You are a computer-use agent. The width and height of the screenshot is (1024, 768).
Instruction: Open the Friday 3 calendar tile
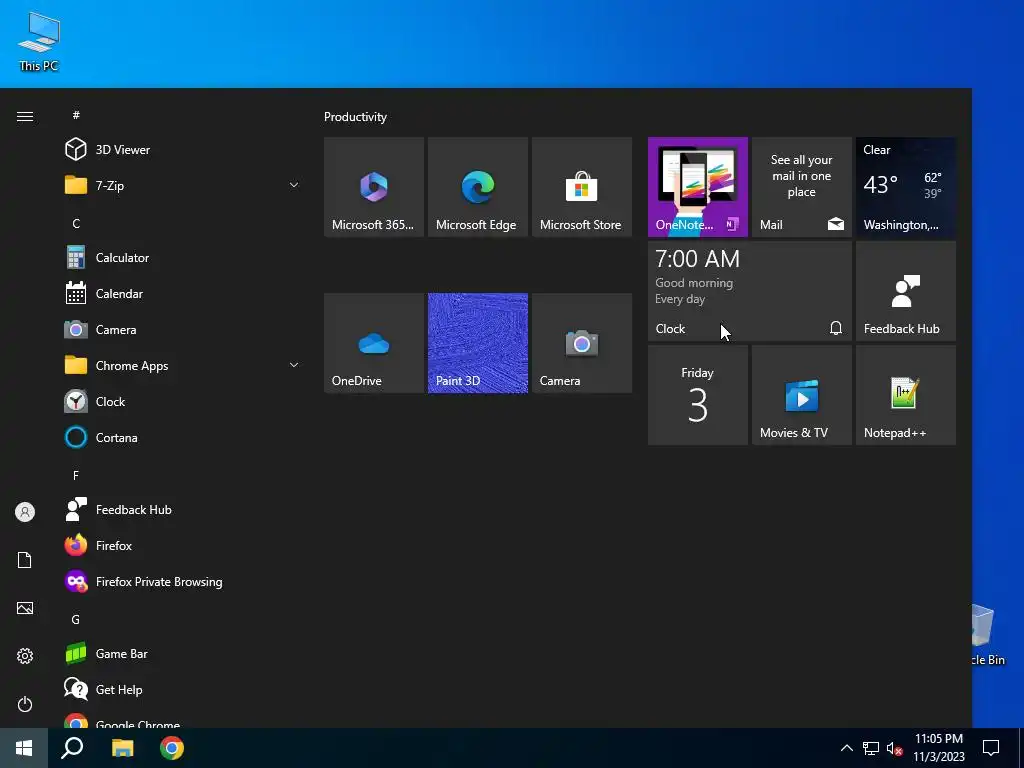click(697, 395)
